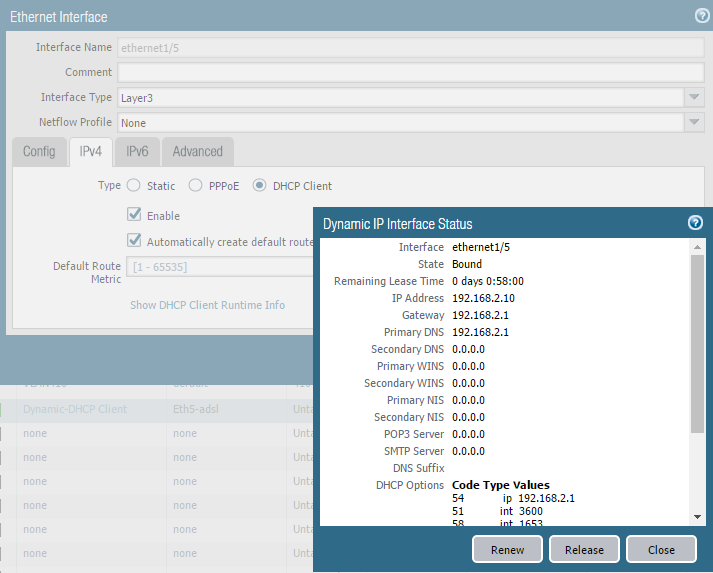Click into the Comment text field
This screenshot has width=713, height=573.
pyautogui.click(x=410, y=72)
